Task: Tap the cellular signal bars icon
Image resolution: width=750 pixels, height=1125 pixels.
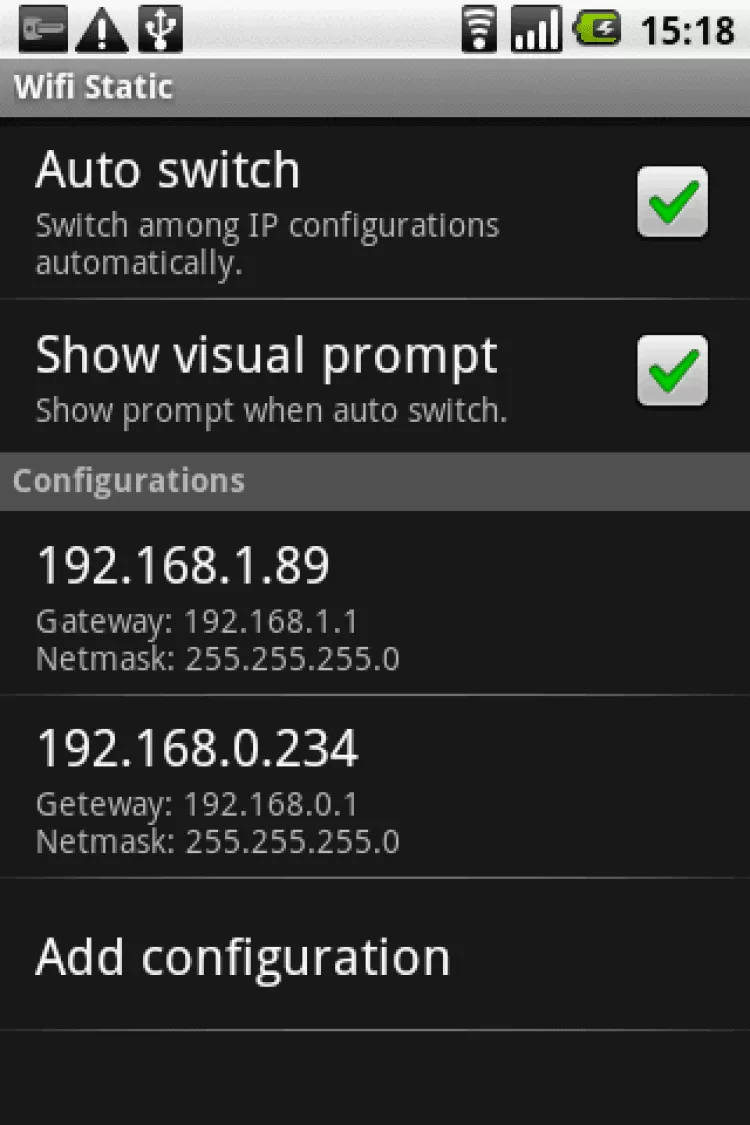Action: click(536, 30)
